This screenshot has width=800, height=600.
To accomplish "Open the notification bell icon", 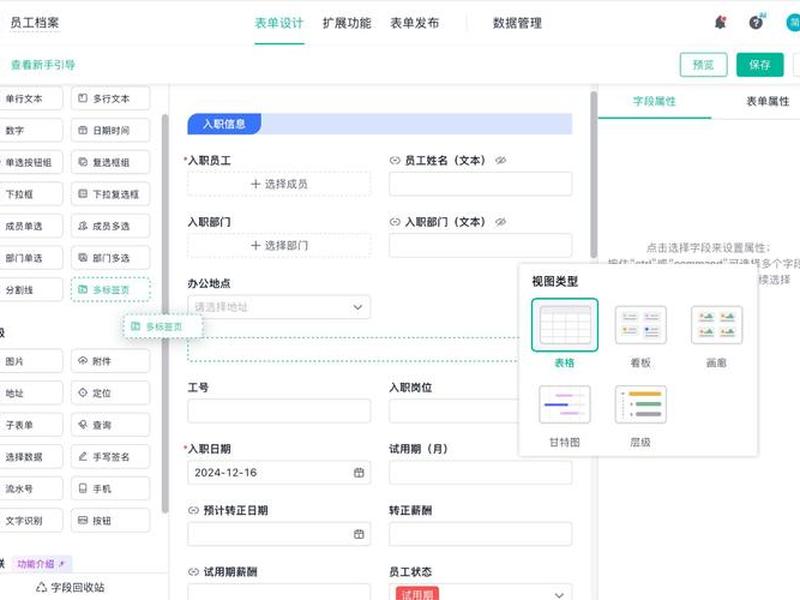I will click(x=720, y=22).
